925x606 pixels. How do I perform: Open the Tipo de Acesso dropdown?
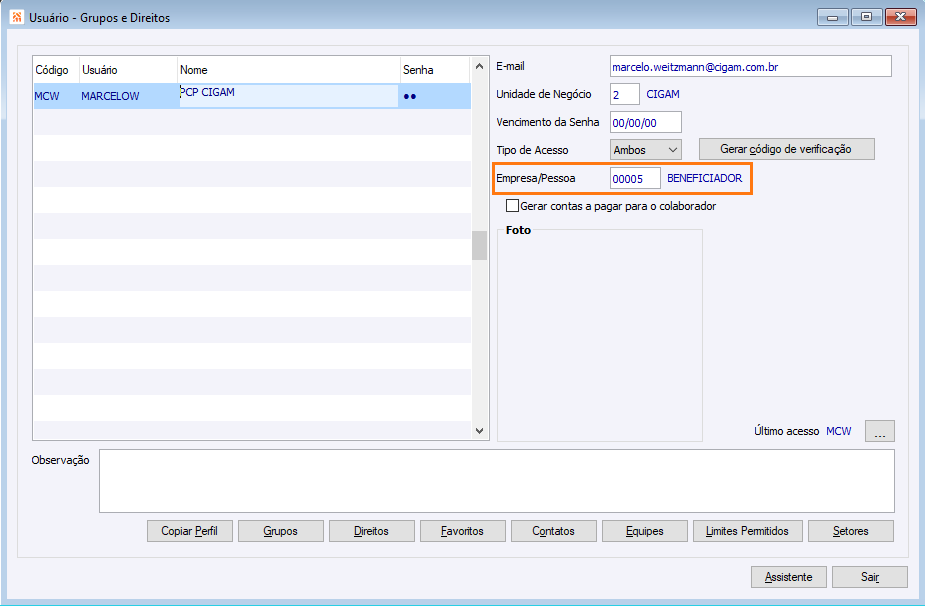(646, 150)
